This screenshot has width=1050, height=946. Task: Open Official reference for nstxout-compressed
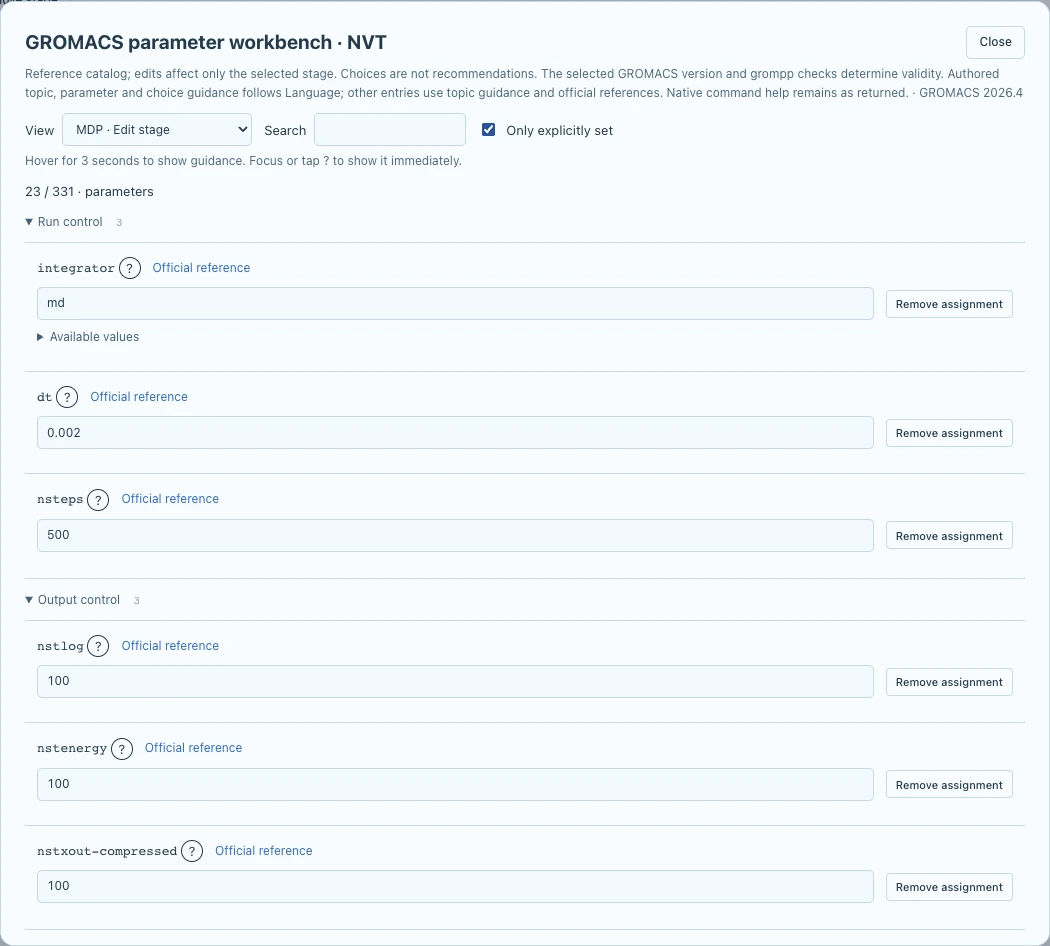pos(264,851)
